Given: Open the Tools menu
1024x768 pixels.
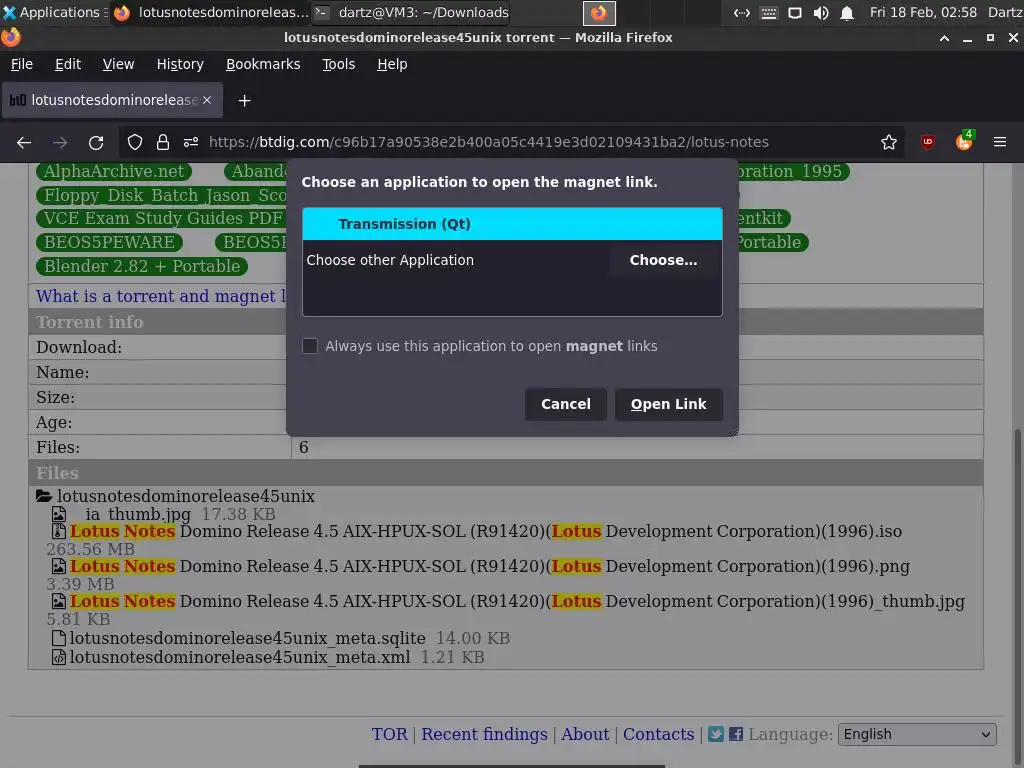Looking at the screenshot, I should coord(338,64).
